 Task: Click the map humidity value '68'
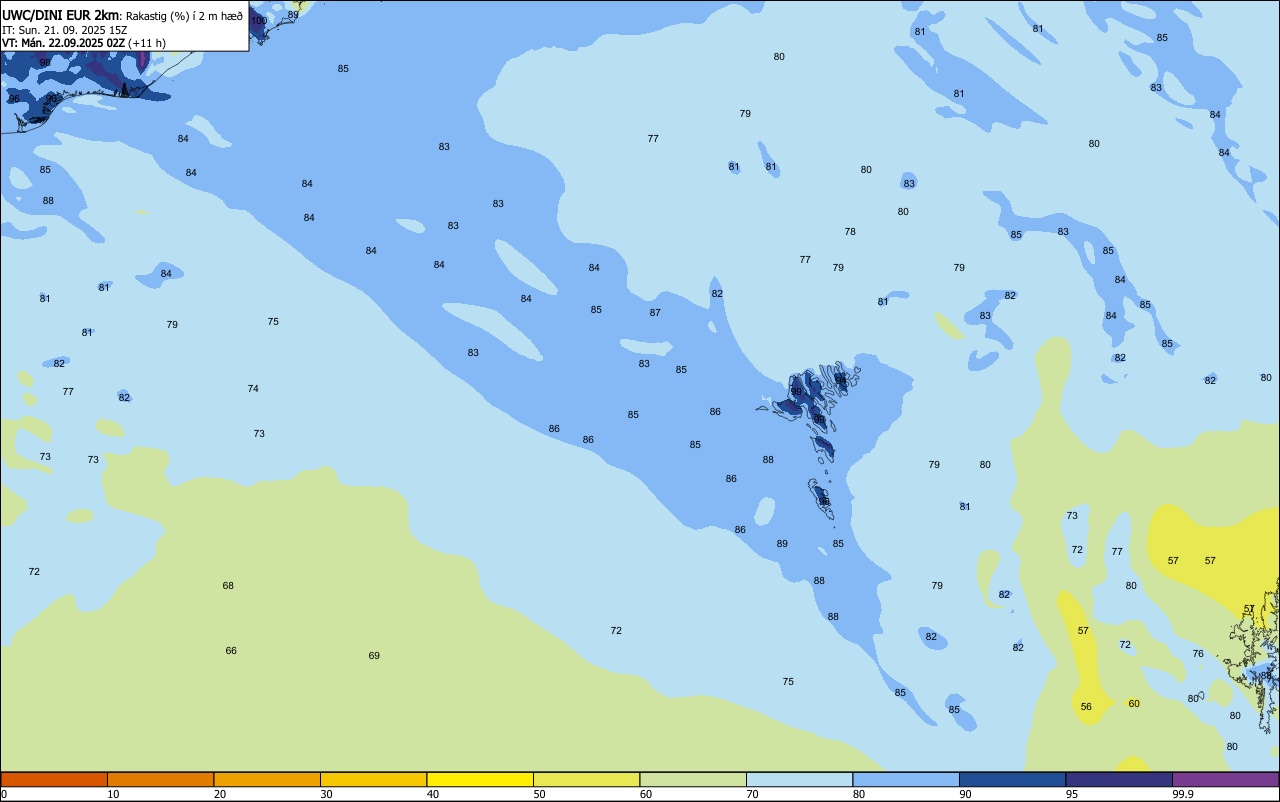click(228, 586)
